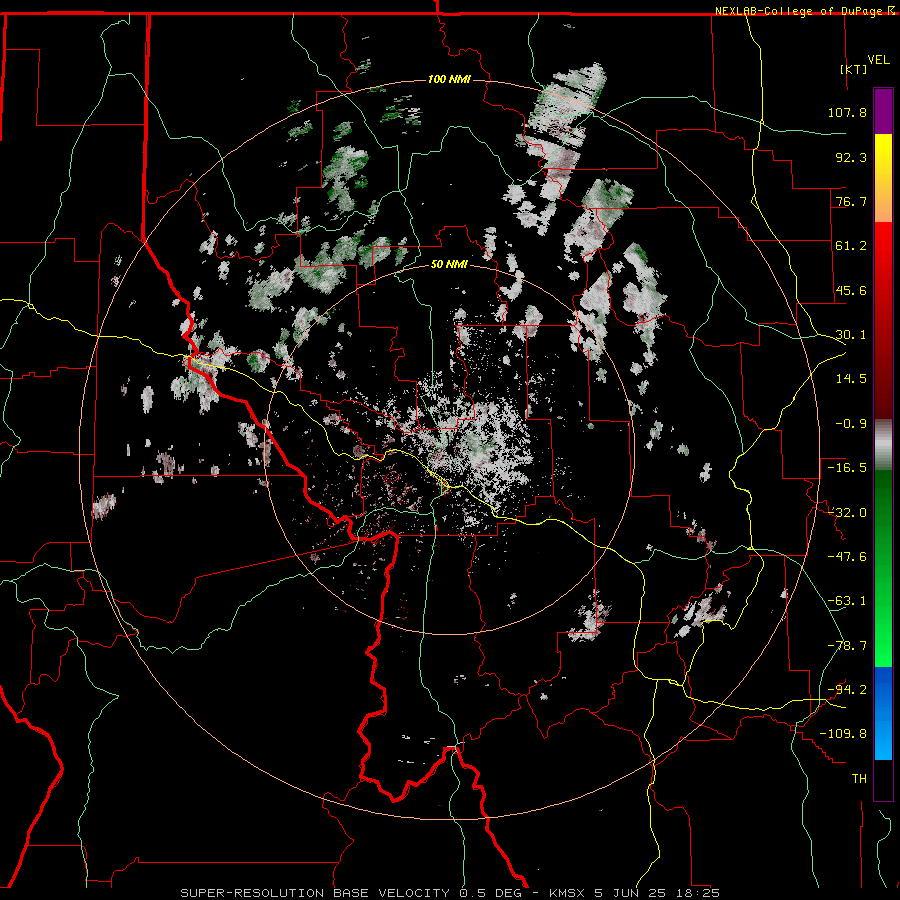Click the VEL legend title
Viewport: 900px width, 900px height.
pos(878,60)
